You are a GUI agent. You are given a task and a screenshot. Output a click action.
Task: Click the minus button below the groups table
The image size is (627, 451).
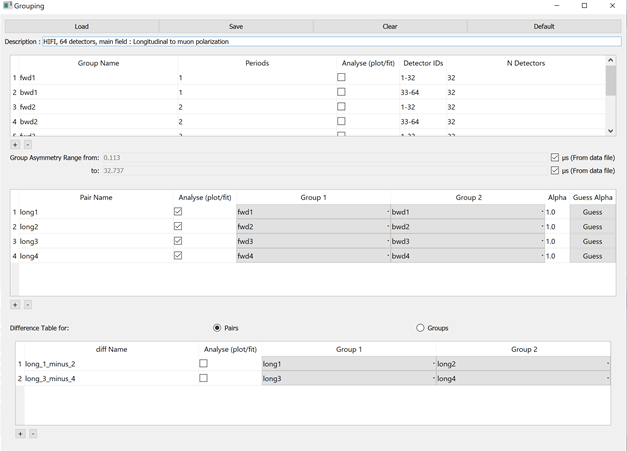(27, 145)
